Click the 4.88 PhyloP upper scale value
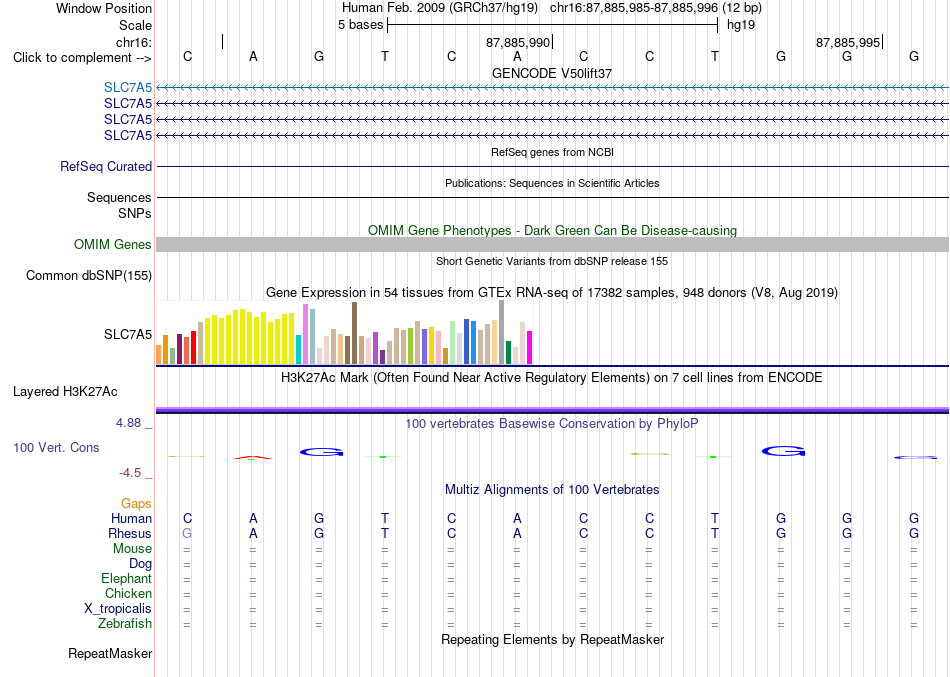Image resolution: width=950 pixels, height=677 pixels. [128, 423]
